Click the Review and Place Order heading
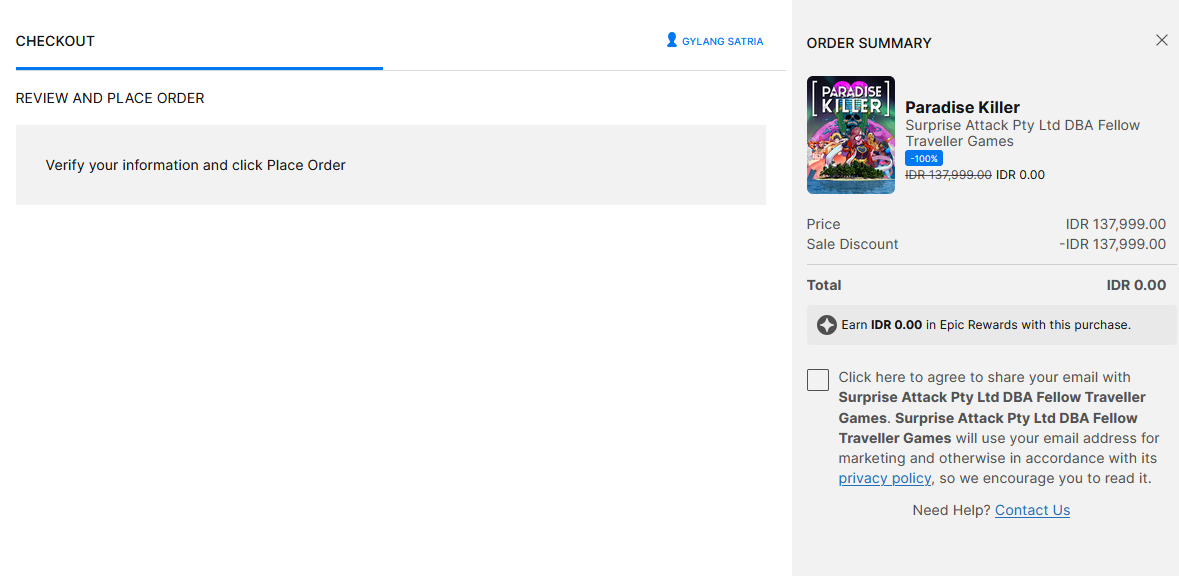This screenshot has height=576, width=1179. point(110,98)
